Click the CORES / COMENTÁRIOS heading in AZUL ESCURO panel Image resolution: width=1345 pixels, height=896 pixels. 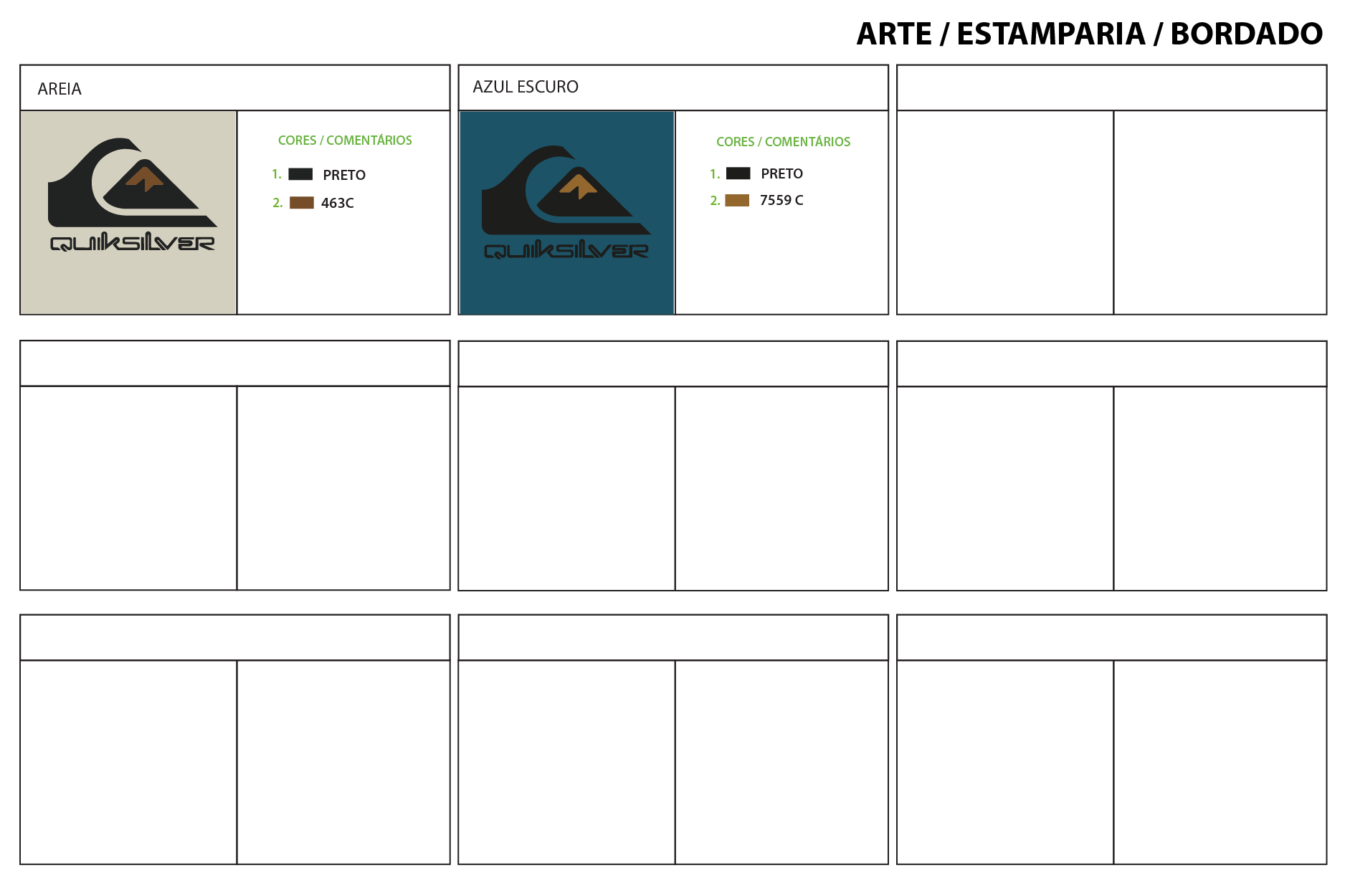(x=783, y=142)
